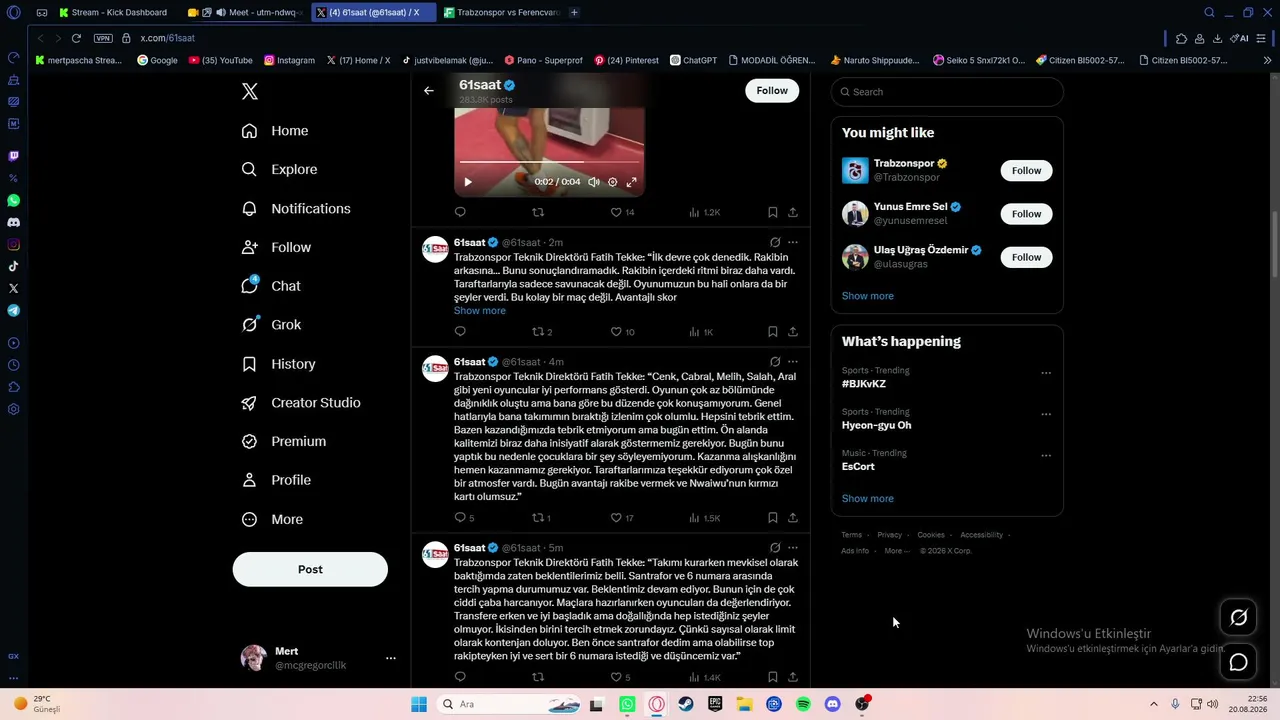Viewport: 1280px width, 720px height.
Task: Open options for #BJKvKZ trend
Action: pos(1046,373)
